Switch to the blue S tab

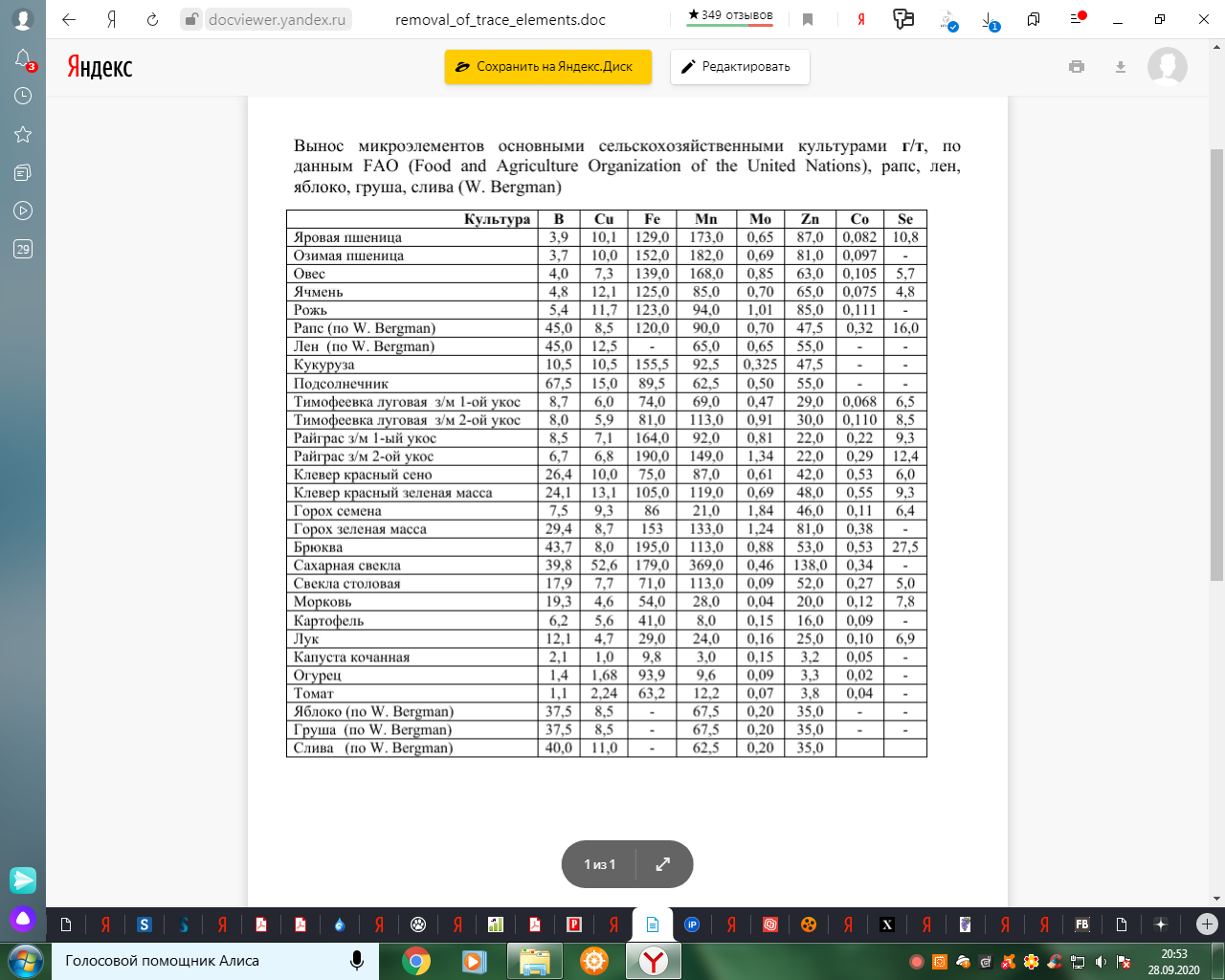[x=145, y=924]
